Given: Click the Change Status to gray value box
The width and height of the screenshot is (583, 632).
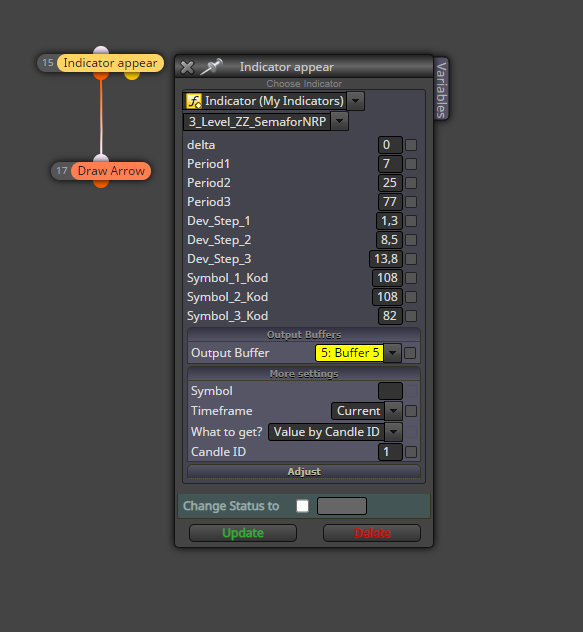Looking at the screenshot, I should [x=342, y=506].
